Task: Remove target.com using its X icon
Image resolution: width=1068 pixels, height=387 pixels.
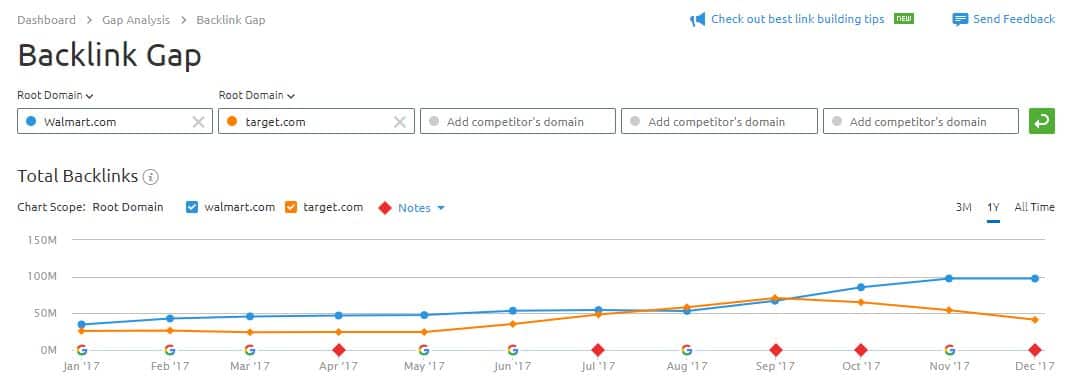Action: [x=400, y=122]
